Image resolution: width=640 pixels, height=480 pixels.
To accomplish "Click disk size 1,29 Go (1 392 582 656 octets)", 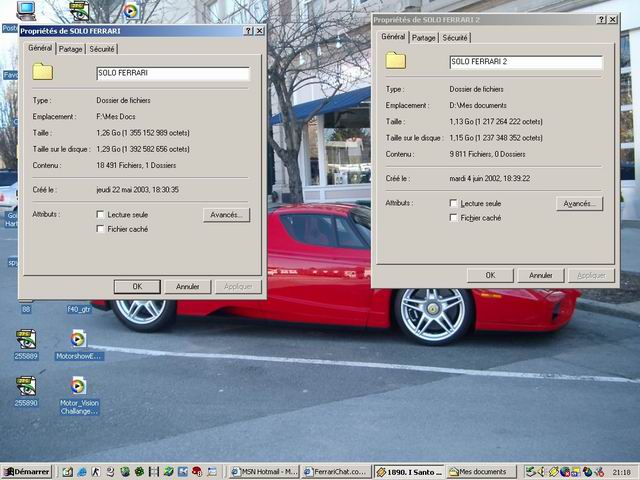I will [x=143, y=149].
